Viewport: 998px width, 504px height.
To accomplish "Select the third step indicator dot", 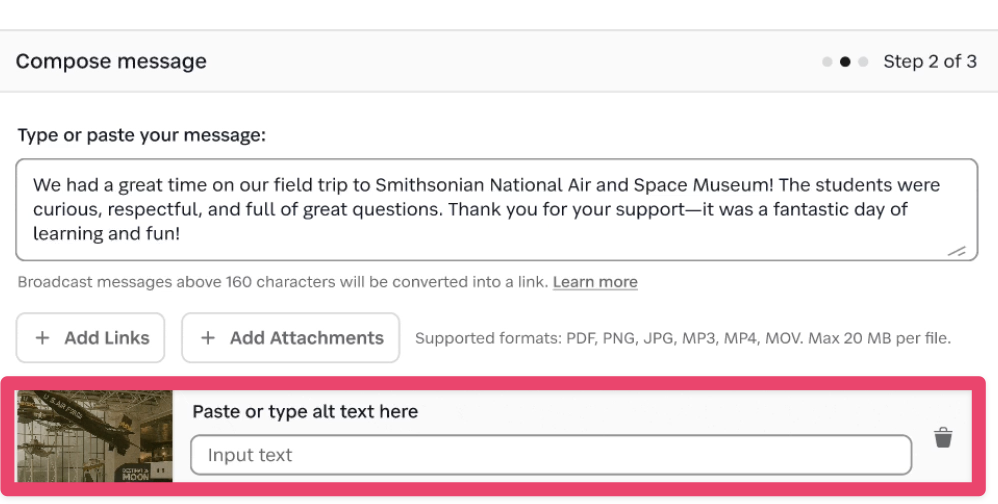I will click(x=863, y=62).
